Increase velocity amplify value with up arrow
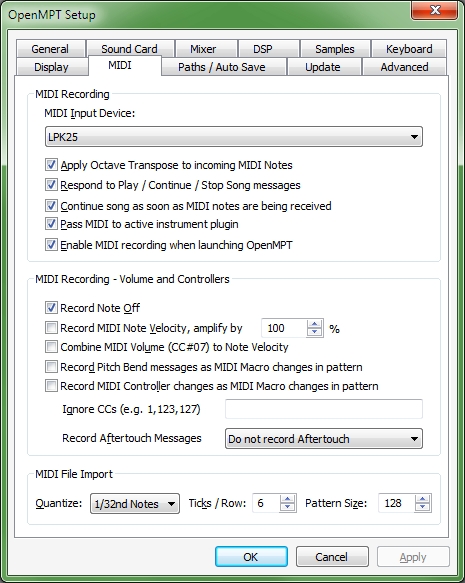Screen dimensions: 465x583 [314, 324]
